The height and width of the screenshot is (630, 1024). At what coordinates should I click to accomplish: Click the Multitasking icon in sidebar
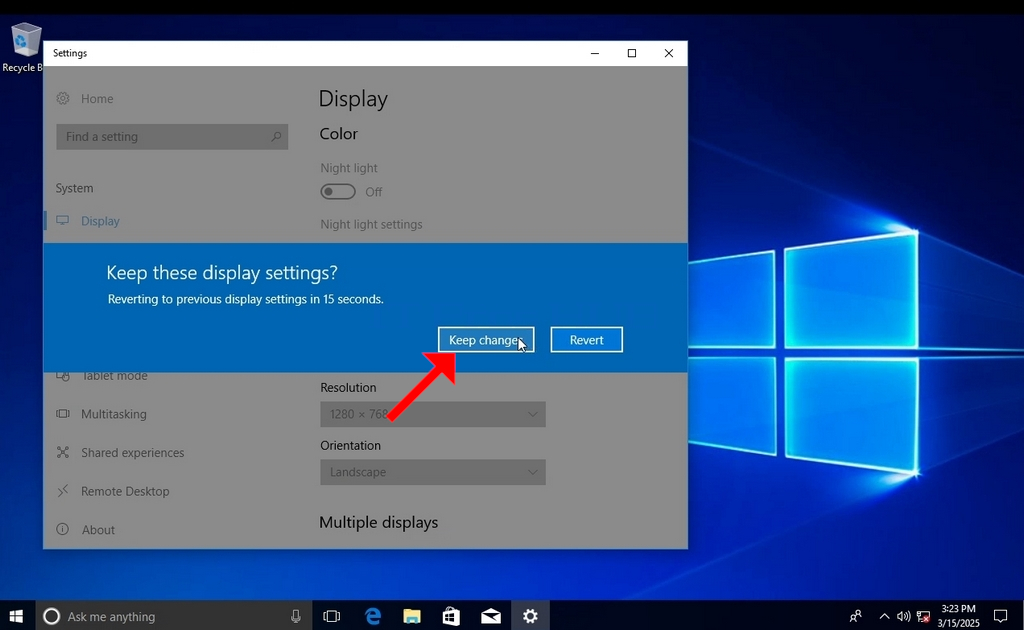[x=63, y=414]
